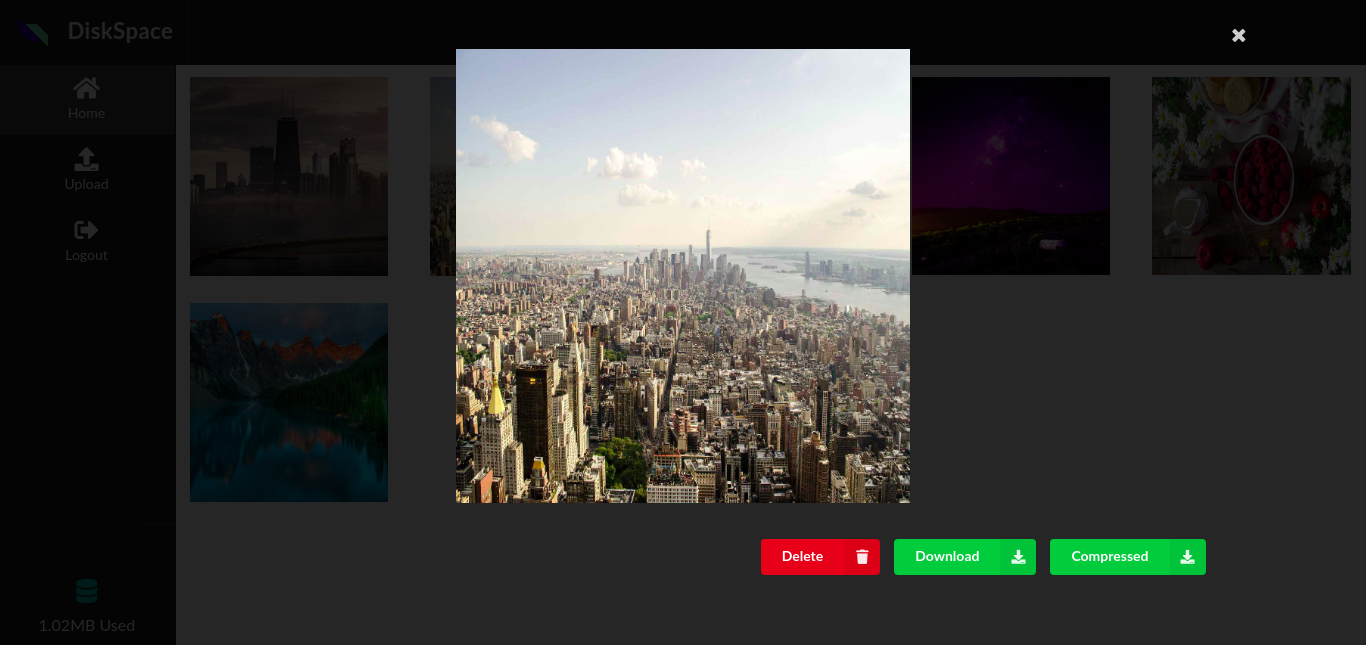Click the database storage icon above 1.02MB Used
The height and width of the screenshot is (645, 1366).
87,591
